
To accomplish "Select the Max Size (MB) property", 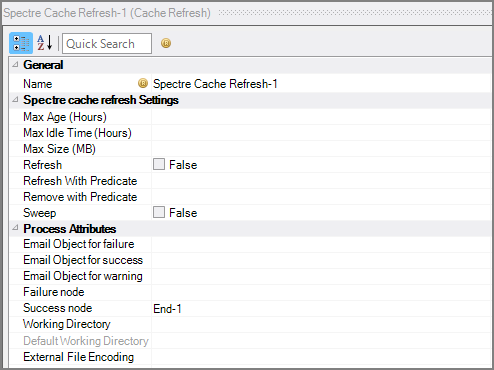I will [59, 149].
